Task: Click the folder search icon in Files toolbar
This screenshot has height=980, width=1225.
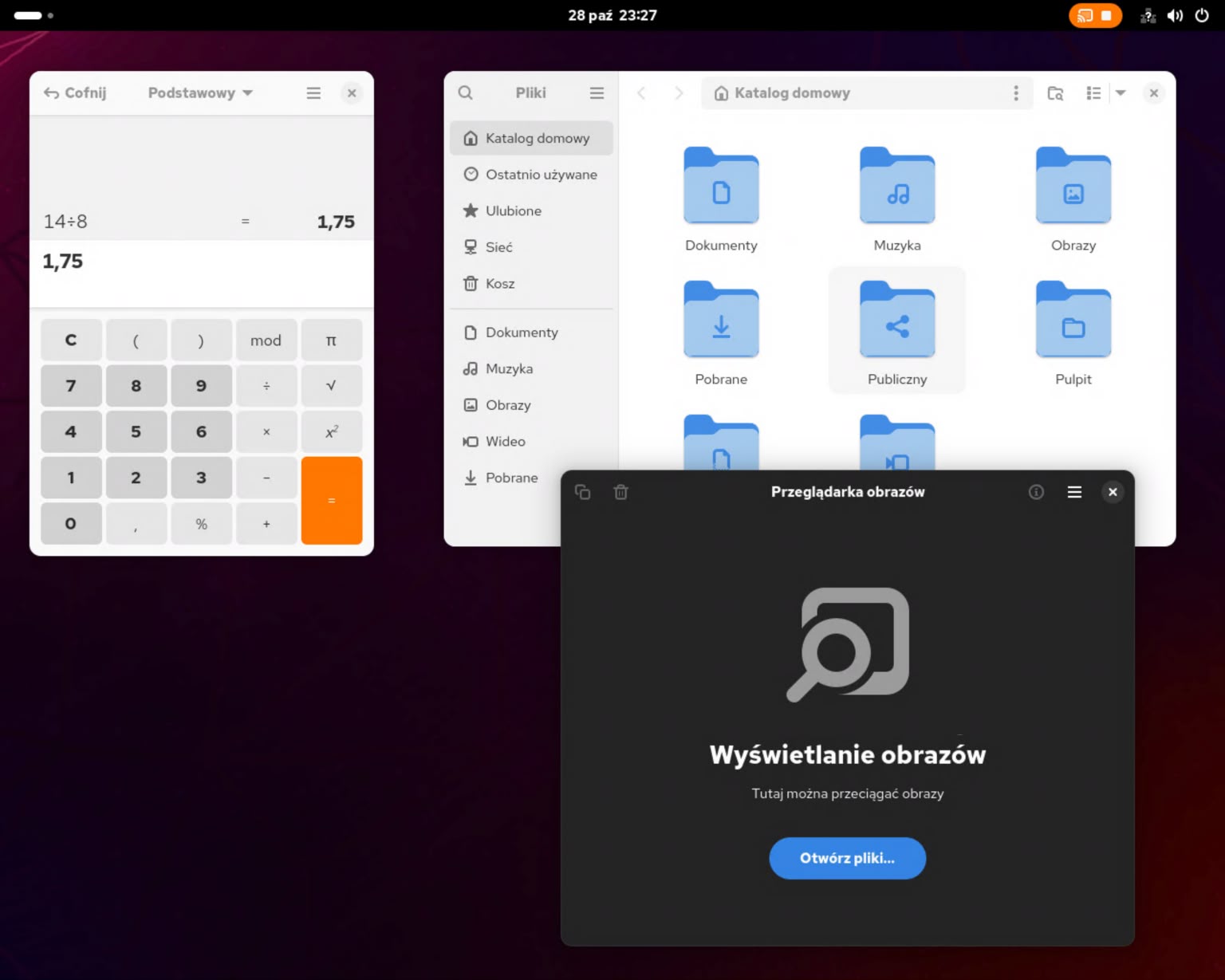Action: pyautogui.click(x=1055, y=93)
